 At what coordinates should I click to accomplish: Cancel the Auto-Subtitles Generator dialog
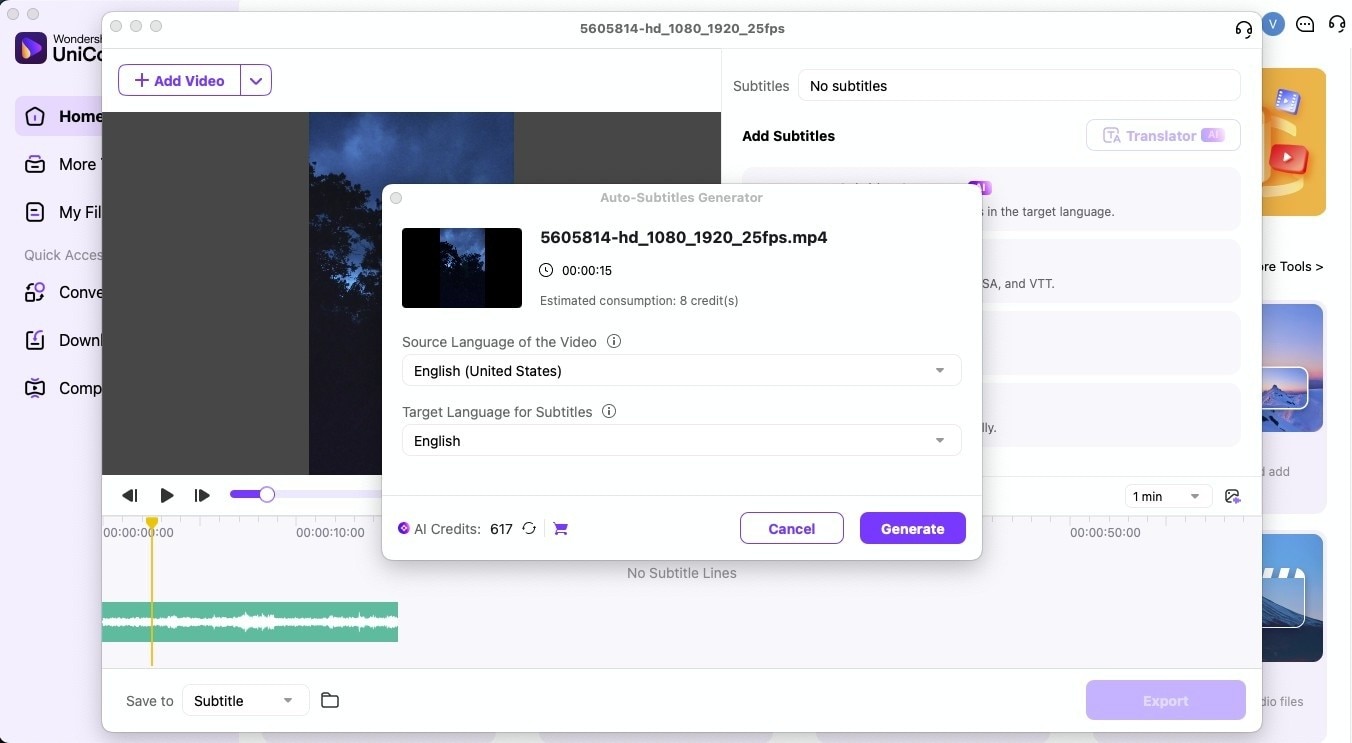[x=791, y=528]
